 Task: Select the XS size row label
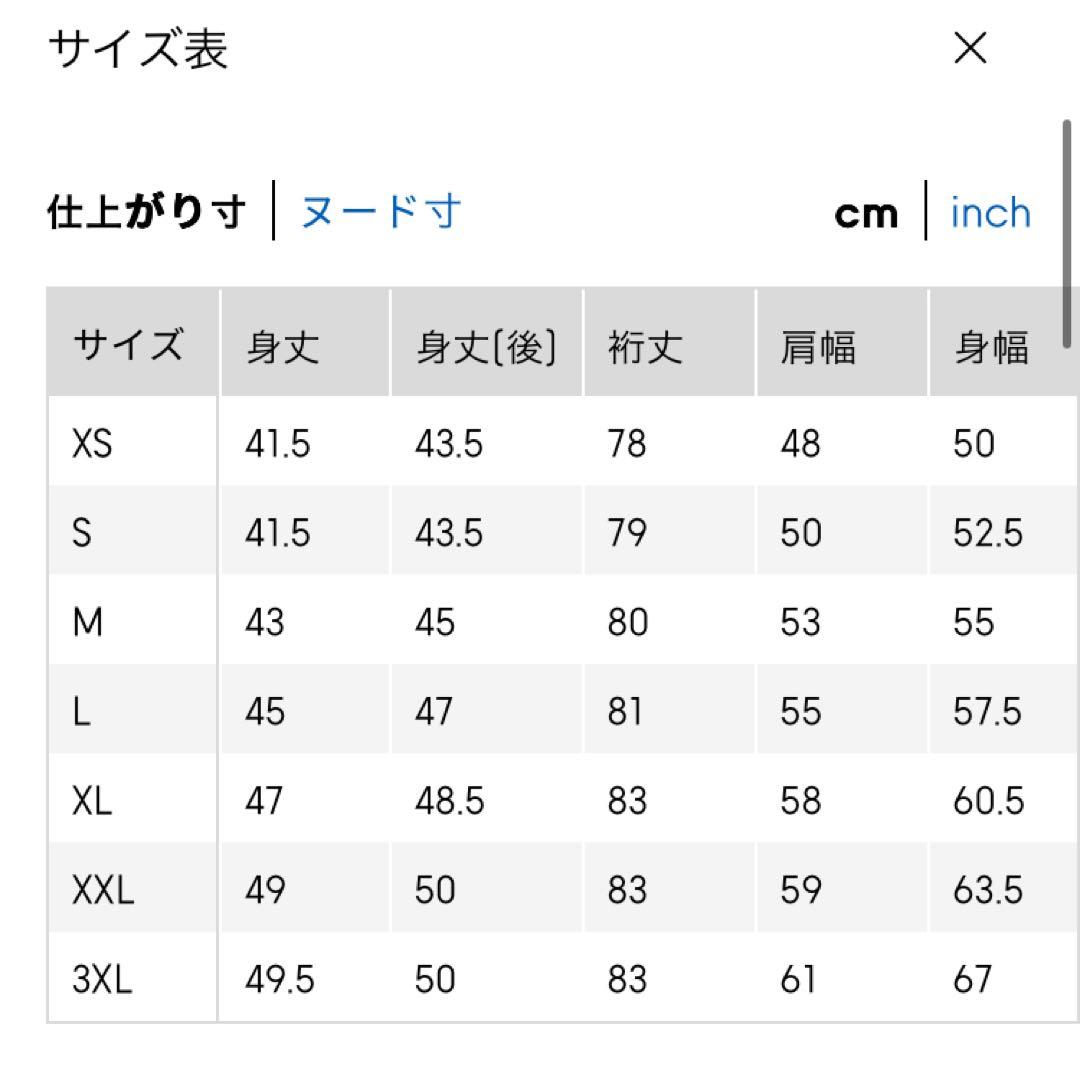tap(92, 443)
